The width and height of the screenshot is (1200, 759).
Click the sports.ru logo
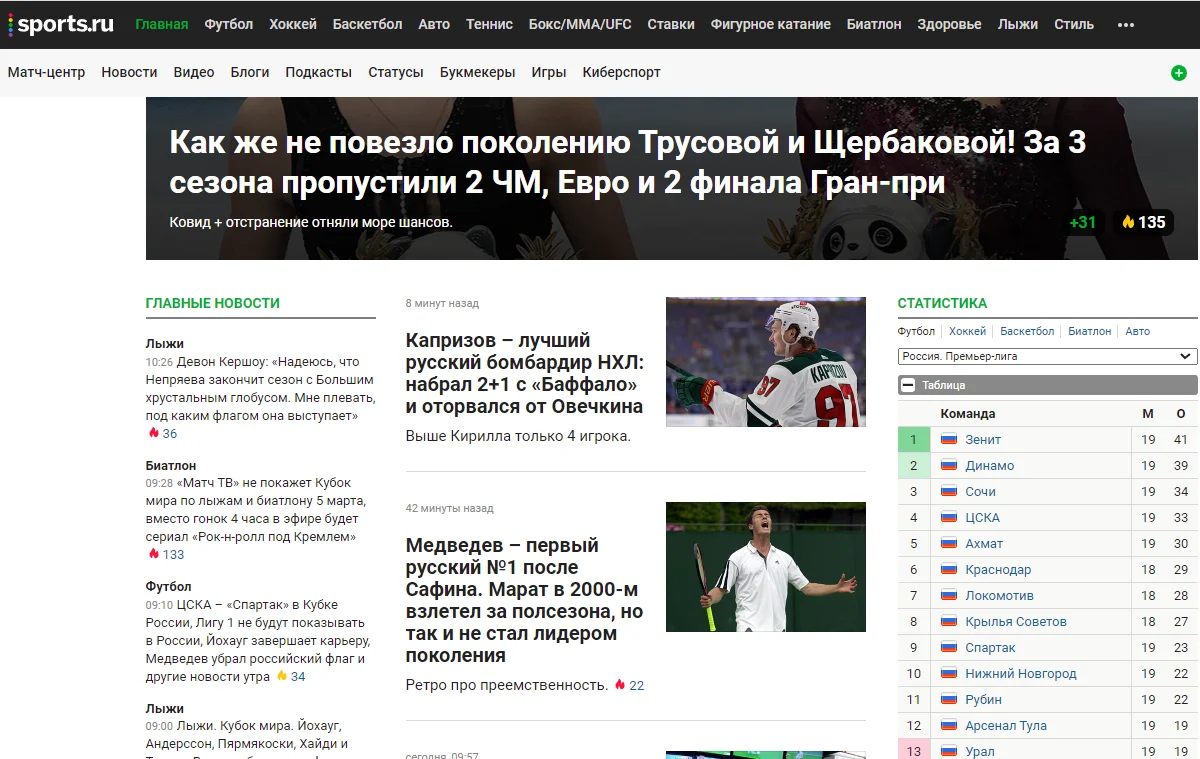click(x=61, y=24)
